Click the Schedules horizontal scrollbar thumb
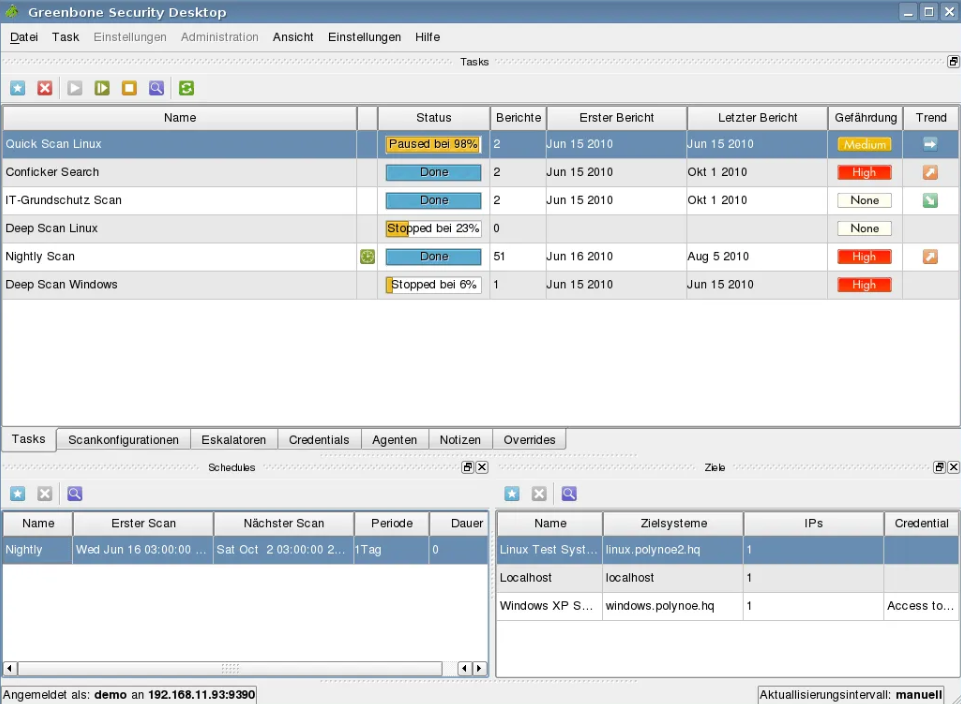961x704 pixels. 229,668
